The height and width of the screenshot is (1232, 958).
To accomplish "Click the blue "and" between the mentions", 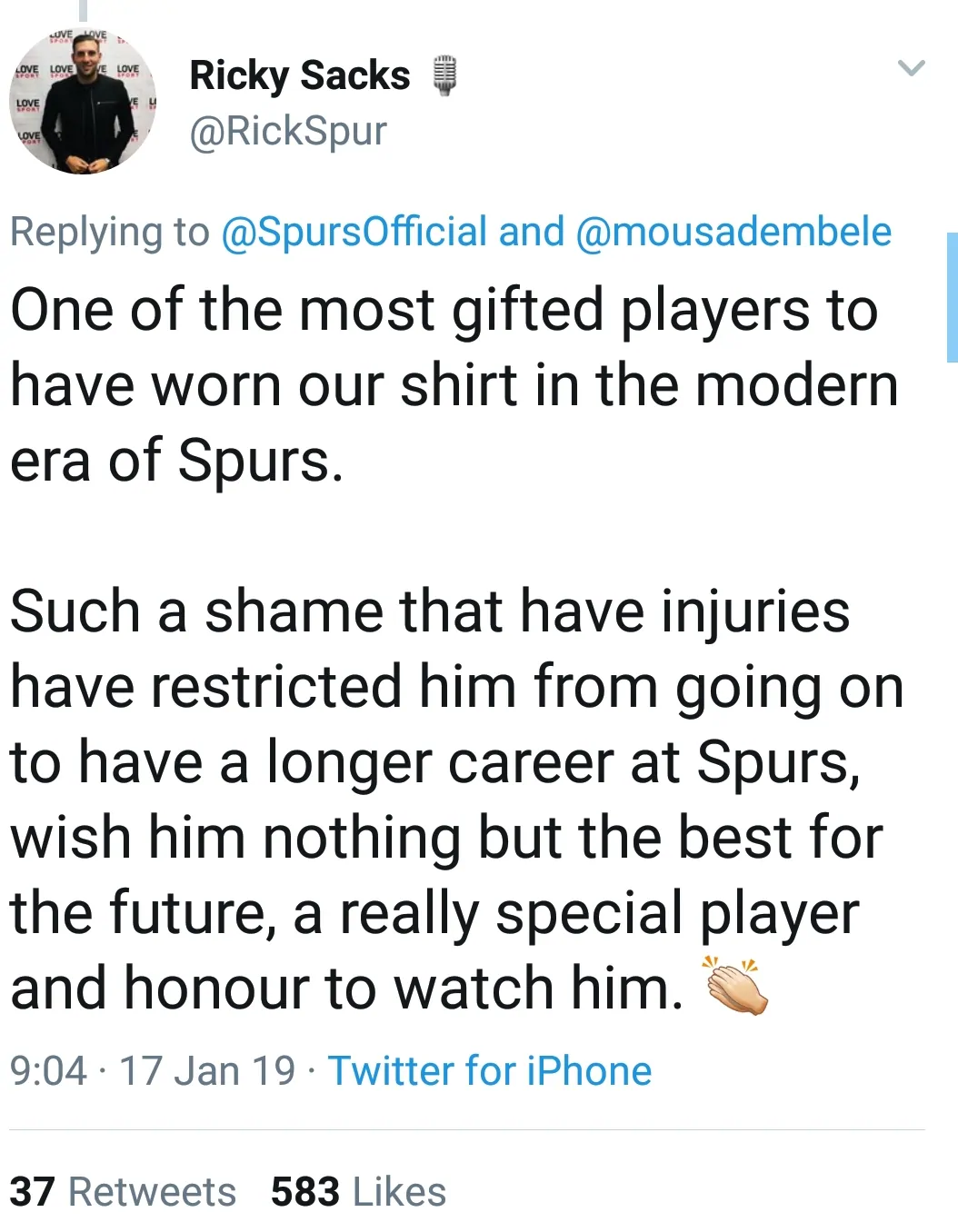I will point(532,232).
